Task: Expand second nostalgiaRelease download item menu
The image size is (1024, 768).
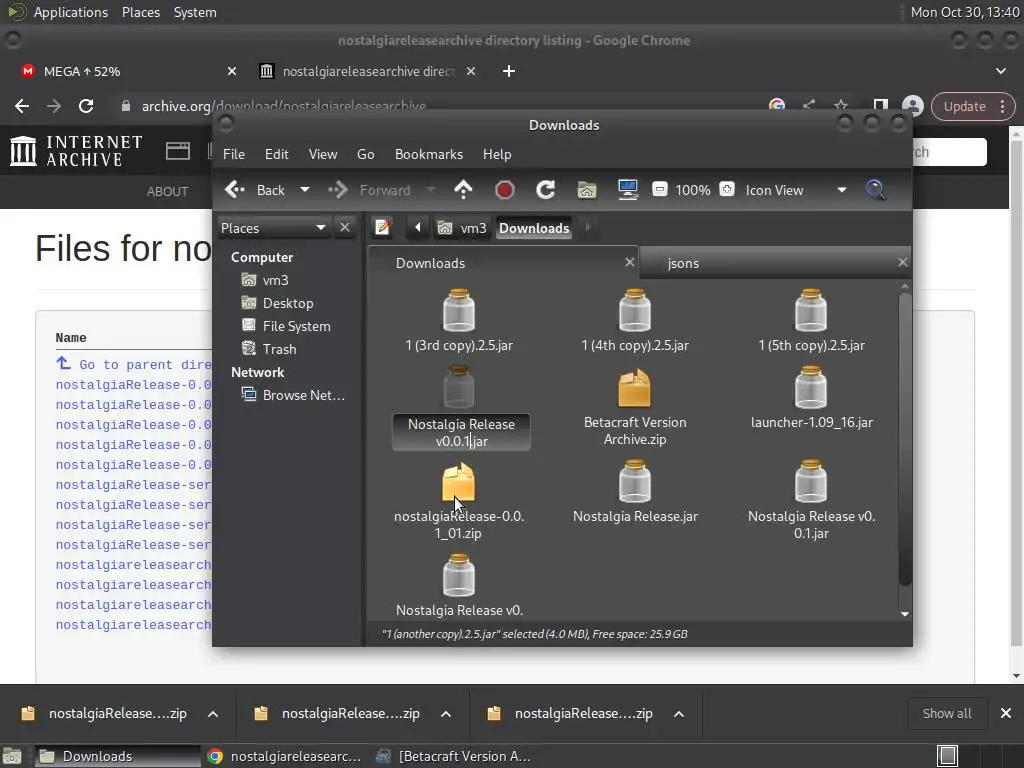Action: click(x=446, y=714)
